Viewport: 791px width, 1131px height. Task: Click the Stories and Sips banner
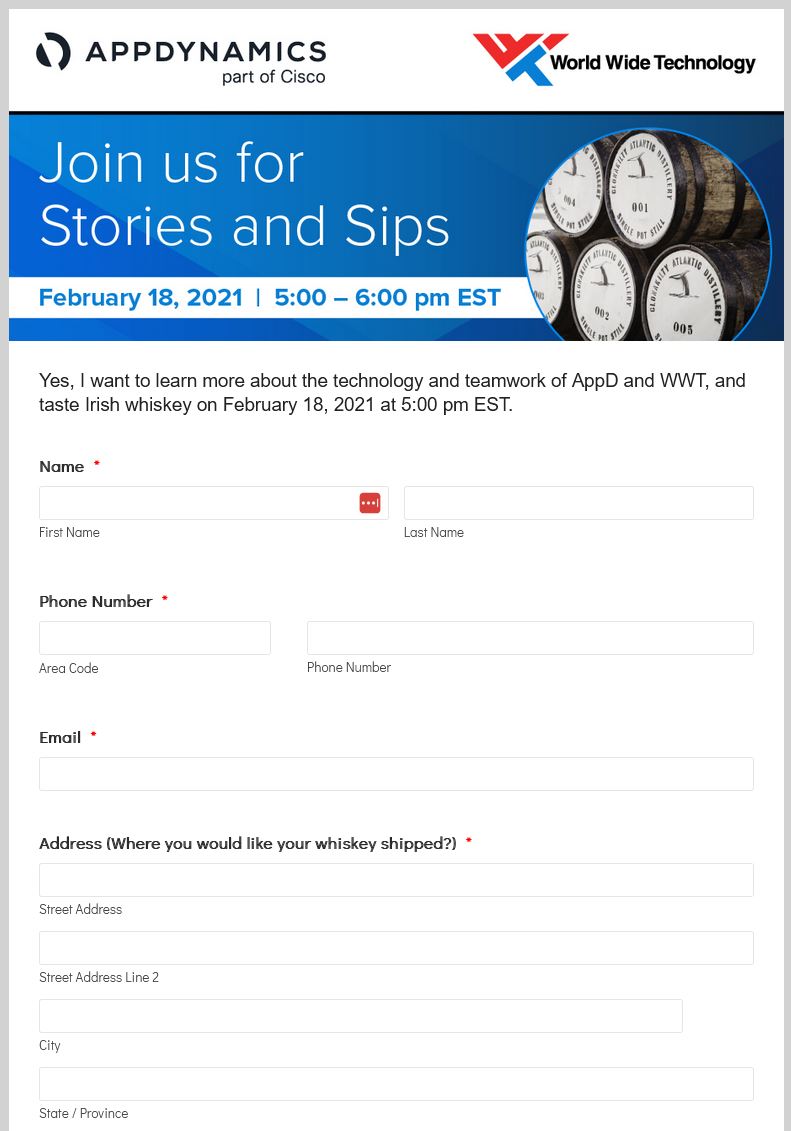(x=245, y=194)
